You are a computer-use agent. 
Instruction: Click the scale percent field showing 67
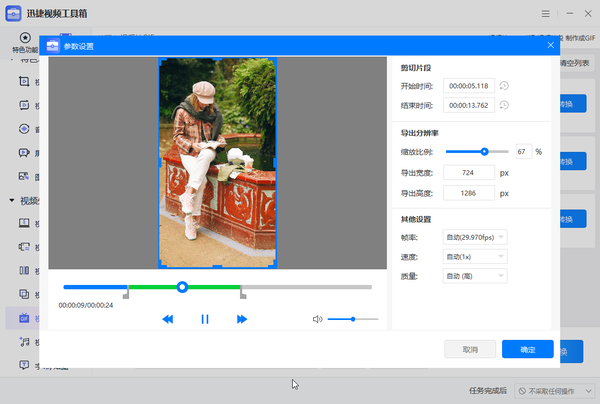coord(523,152)
